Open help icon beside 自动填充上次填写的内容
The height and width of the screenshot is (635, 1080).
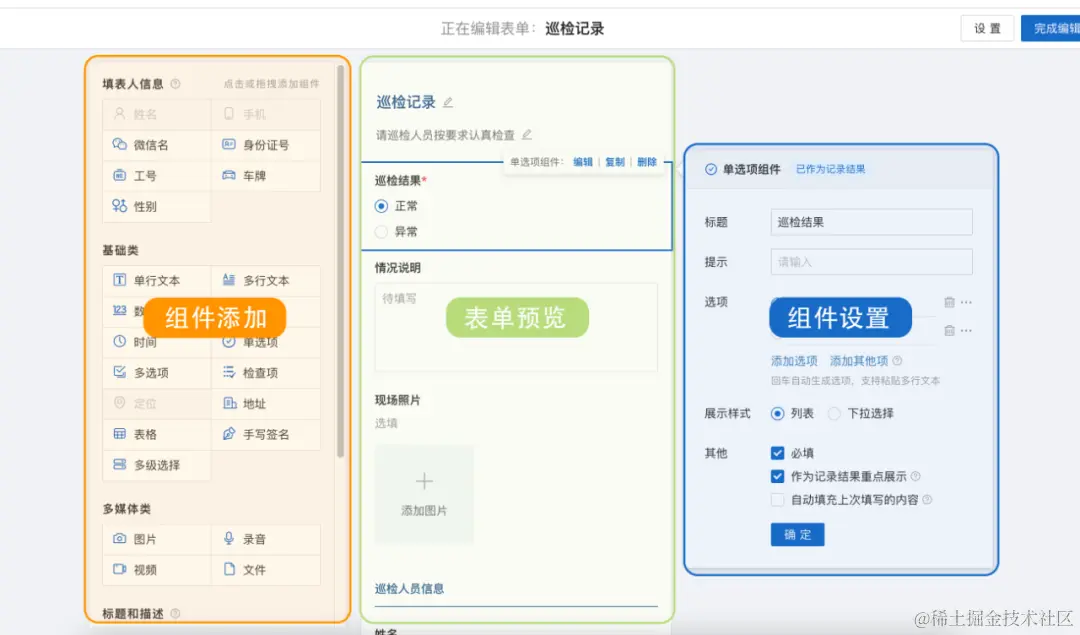click(x=927, y=499)
